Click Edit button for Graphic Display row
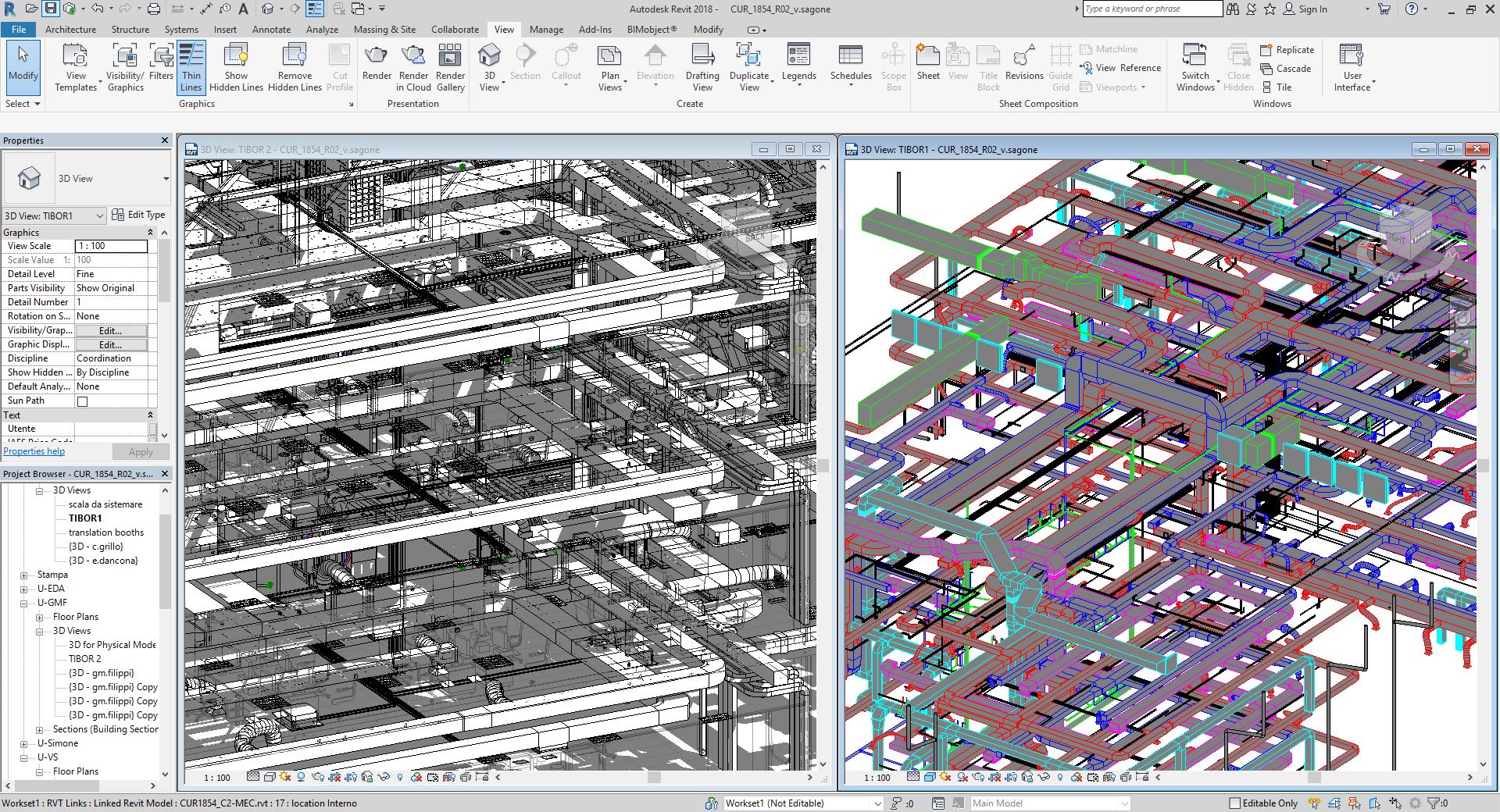This screenshot has width=1500, height=812. [x=110, y=344]
